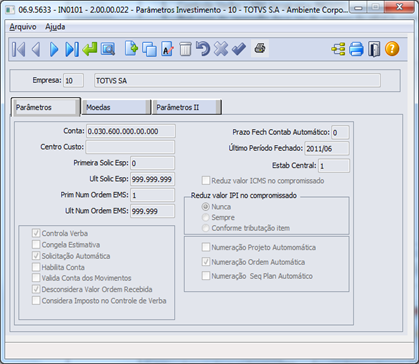Click the Estab Central field
419x364 pixels.
click(334, 166)
